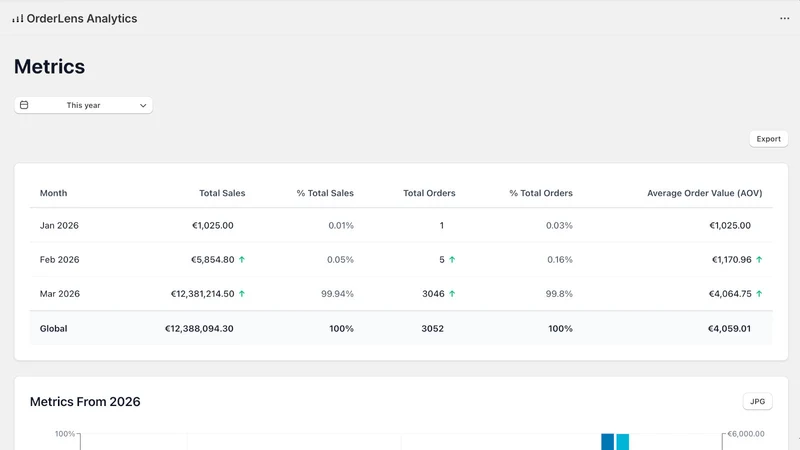The image size is (800, 450).
Task: Click the up arrow next to 5 orders
Action: (x=452, y=260)
